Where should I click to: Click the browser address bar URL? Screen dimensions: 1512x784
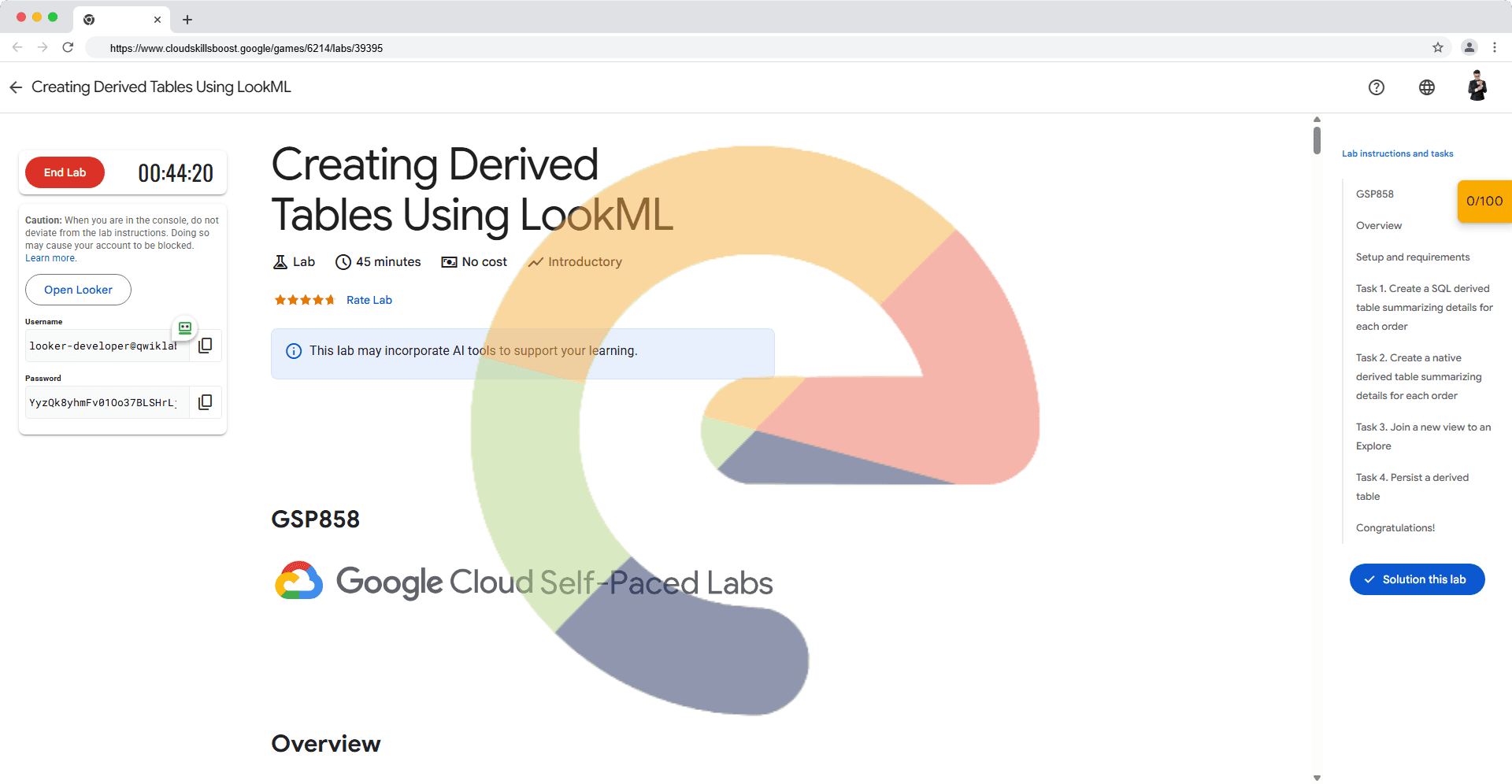pyautogui.click(x=246, y=48)
